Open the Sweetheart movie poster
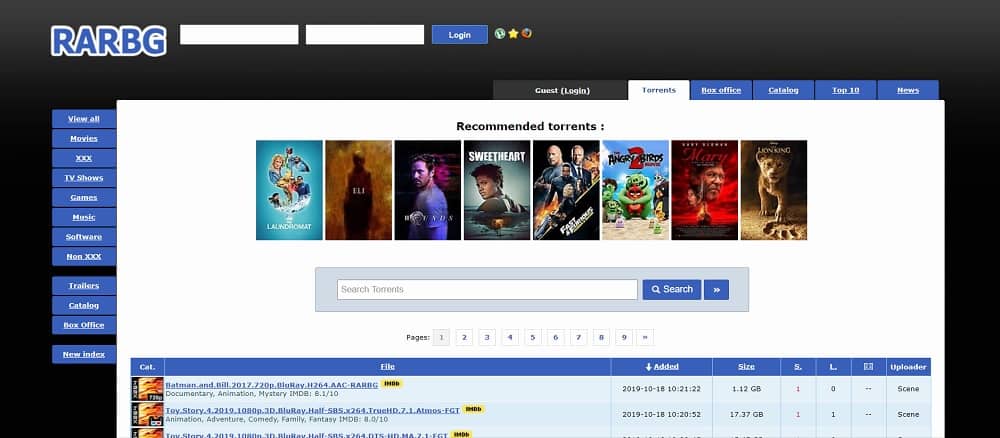 pos(497,190)
